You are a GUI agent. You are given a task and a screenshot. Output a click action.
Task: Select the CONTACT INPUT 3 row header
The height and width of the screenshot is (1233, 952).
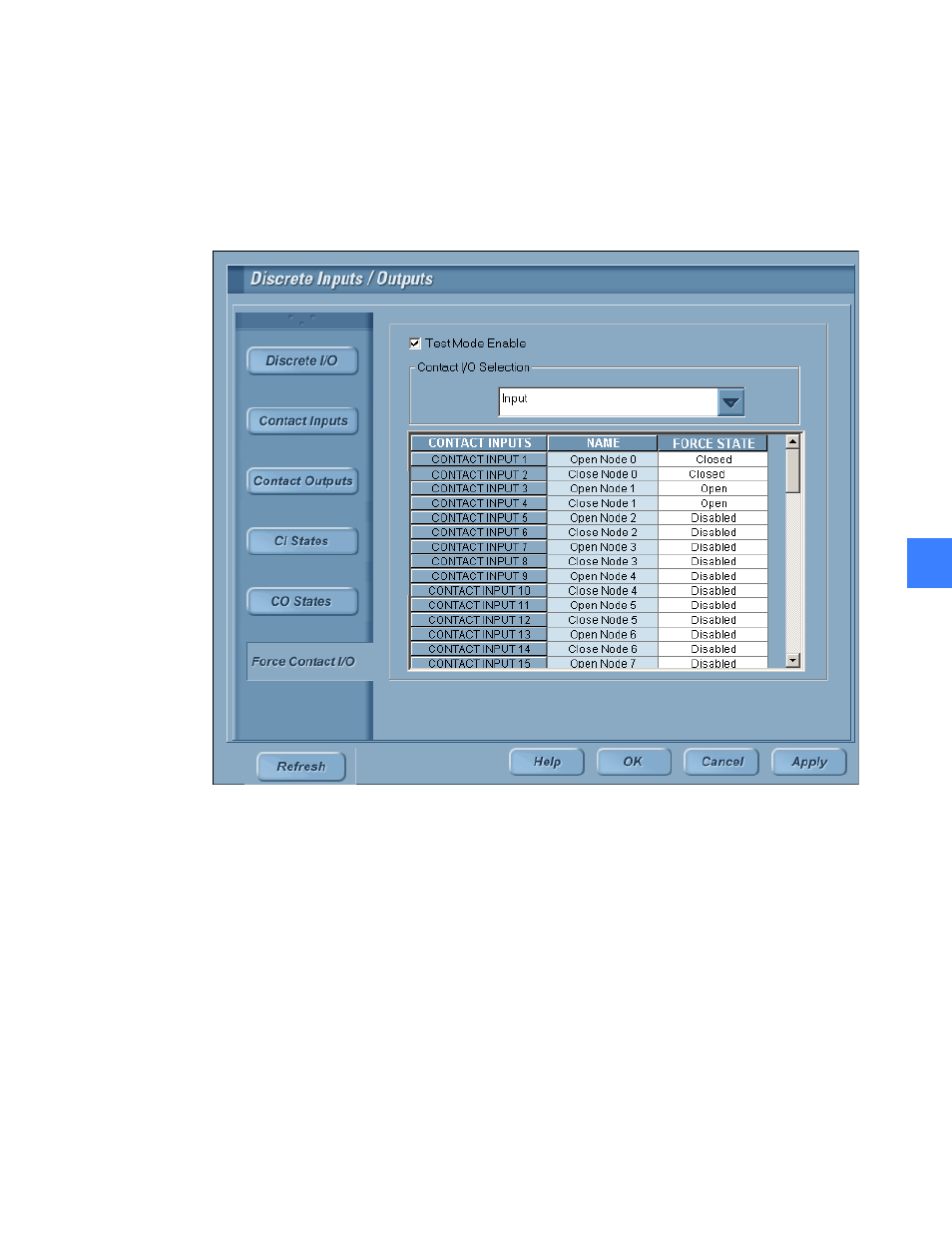tap(479, 489)
